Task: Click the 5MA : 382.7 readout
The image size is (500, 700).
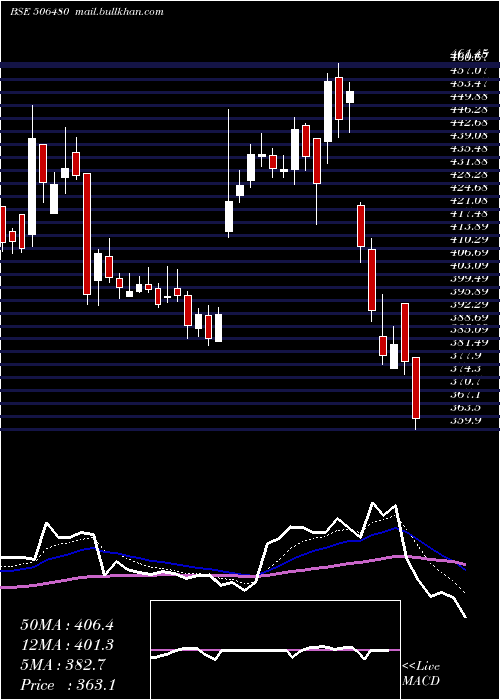Action: tap(63, 665)
